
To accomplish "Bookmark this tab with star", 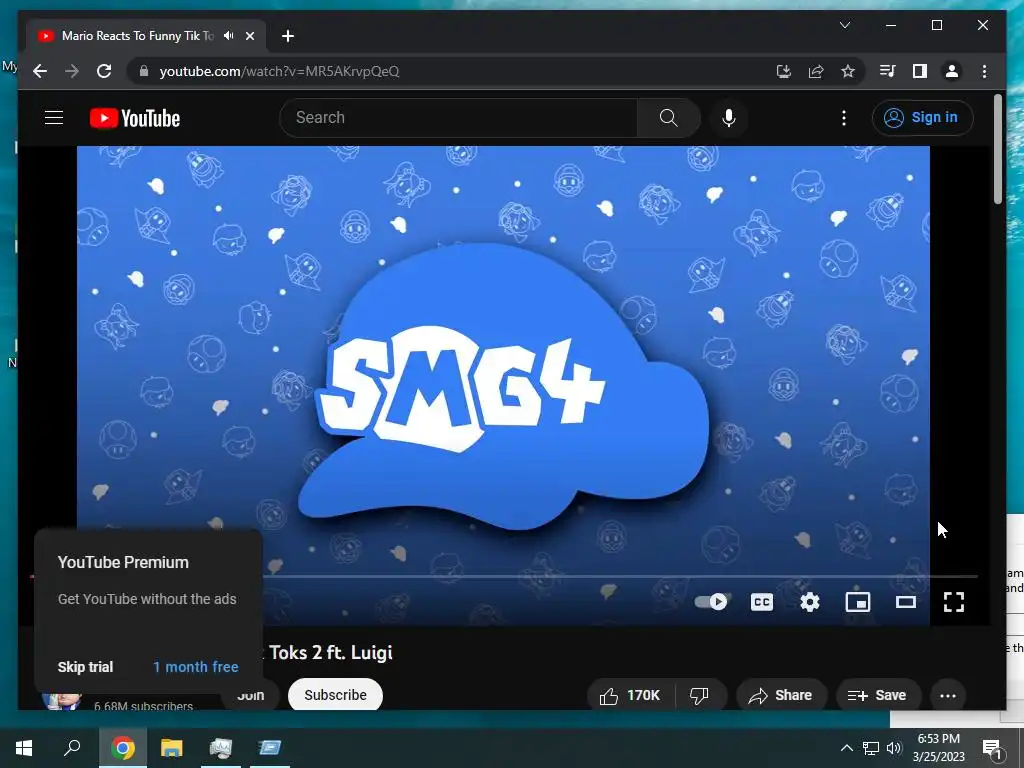I will click(848, 71).
